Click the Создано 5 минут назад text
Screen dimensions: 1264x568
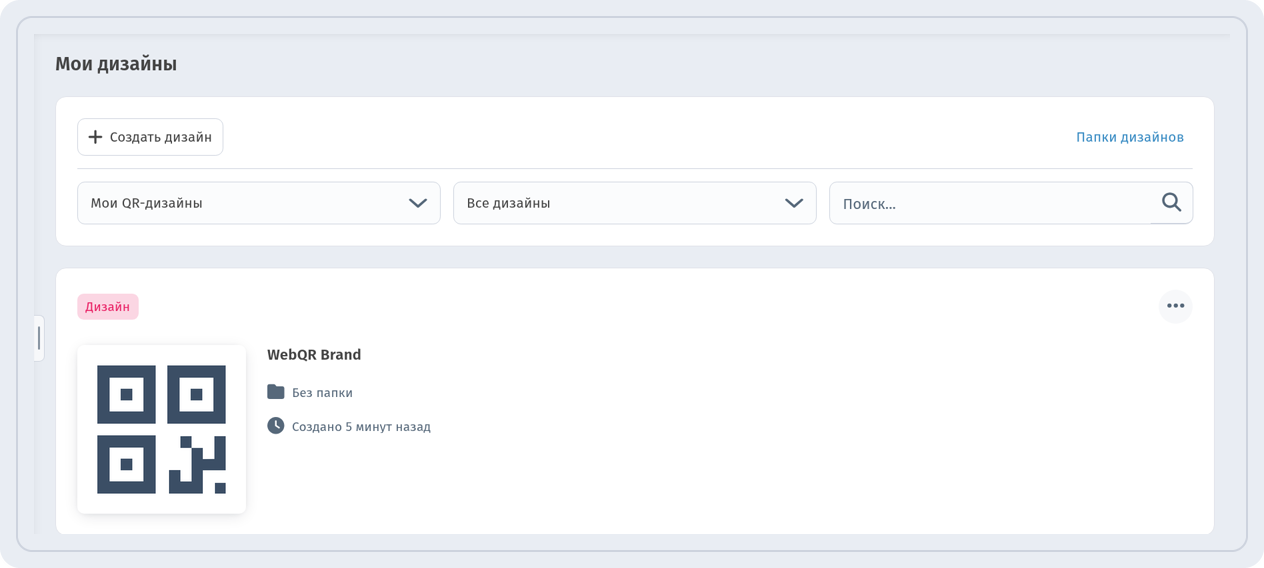(x=361, y=427)
